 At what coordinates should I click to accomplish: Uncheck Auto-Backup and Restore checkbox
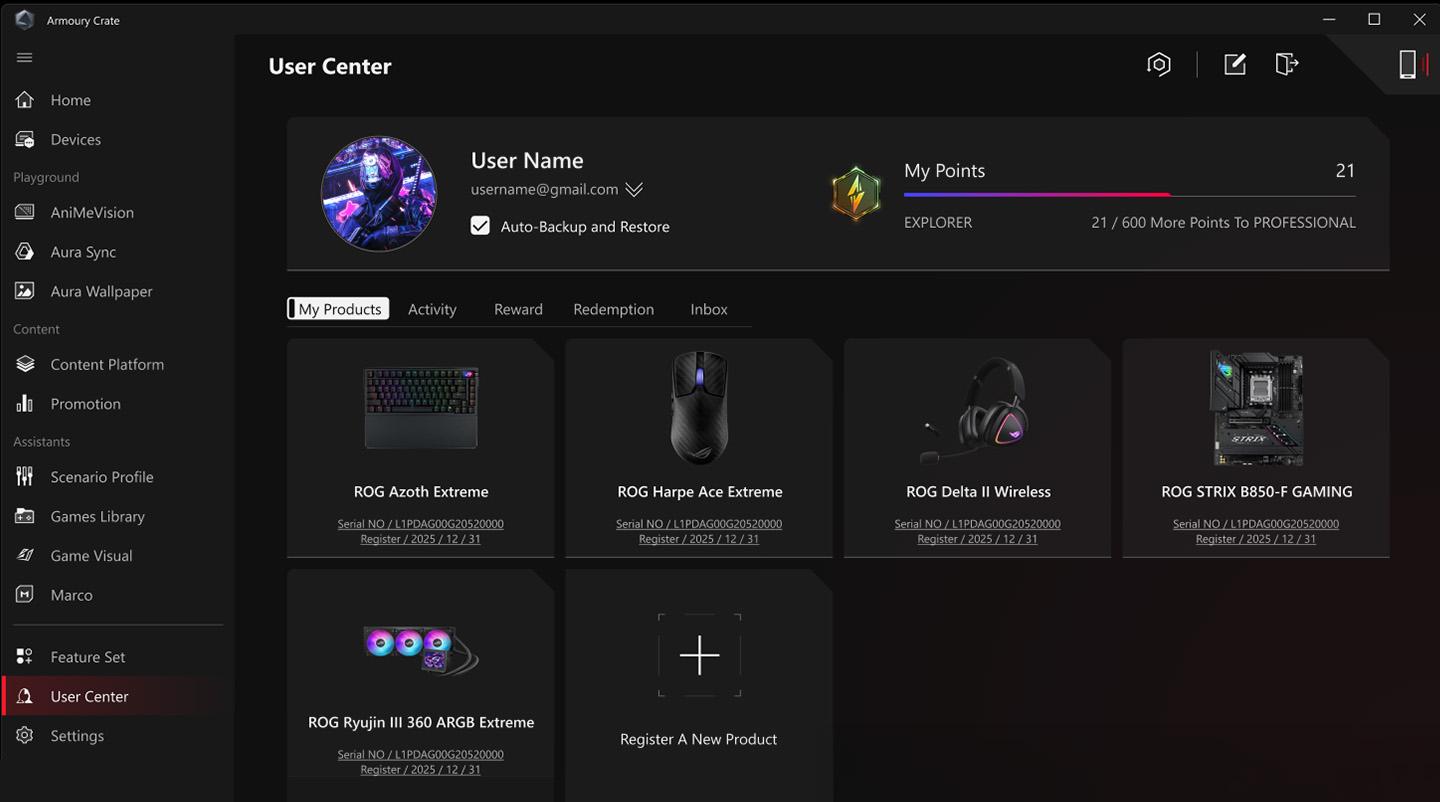tap(480, 226)
